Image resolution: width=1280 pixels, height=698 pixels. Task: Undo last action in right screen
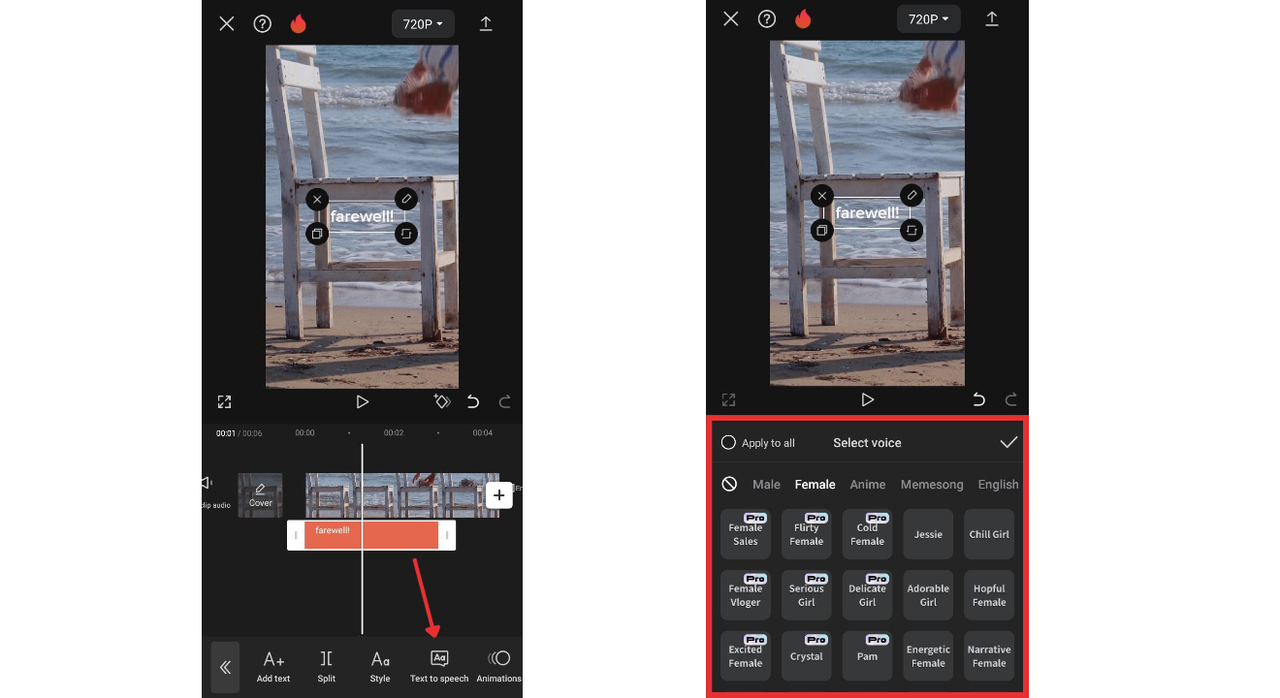point(979,400)
